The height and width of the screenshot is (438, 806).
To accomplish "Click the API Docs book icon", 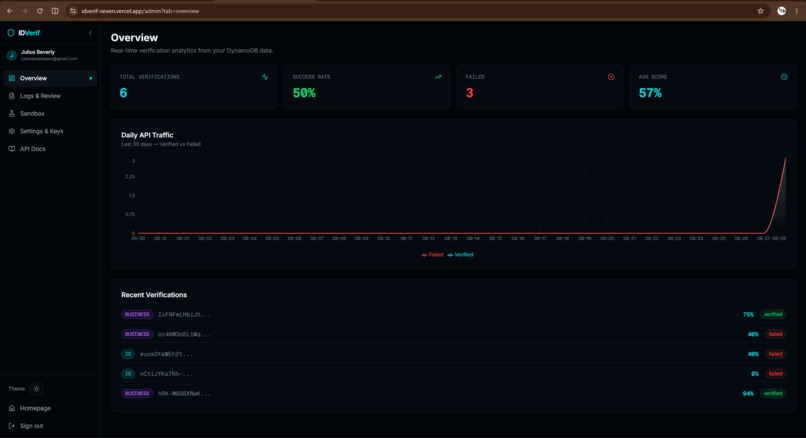I will 12,149.
